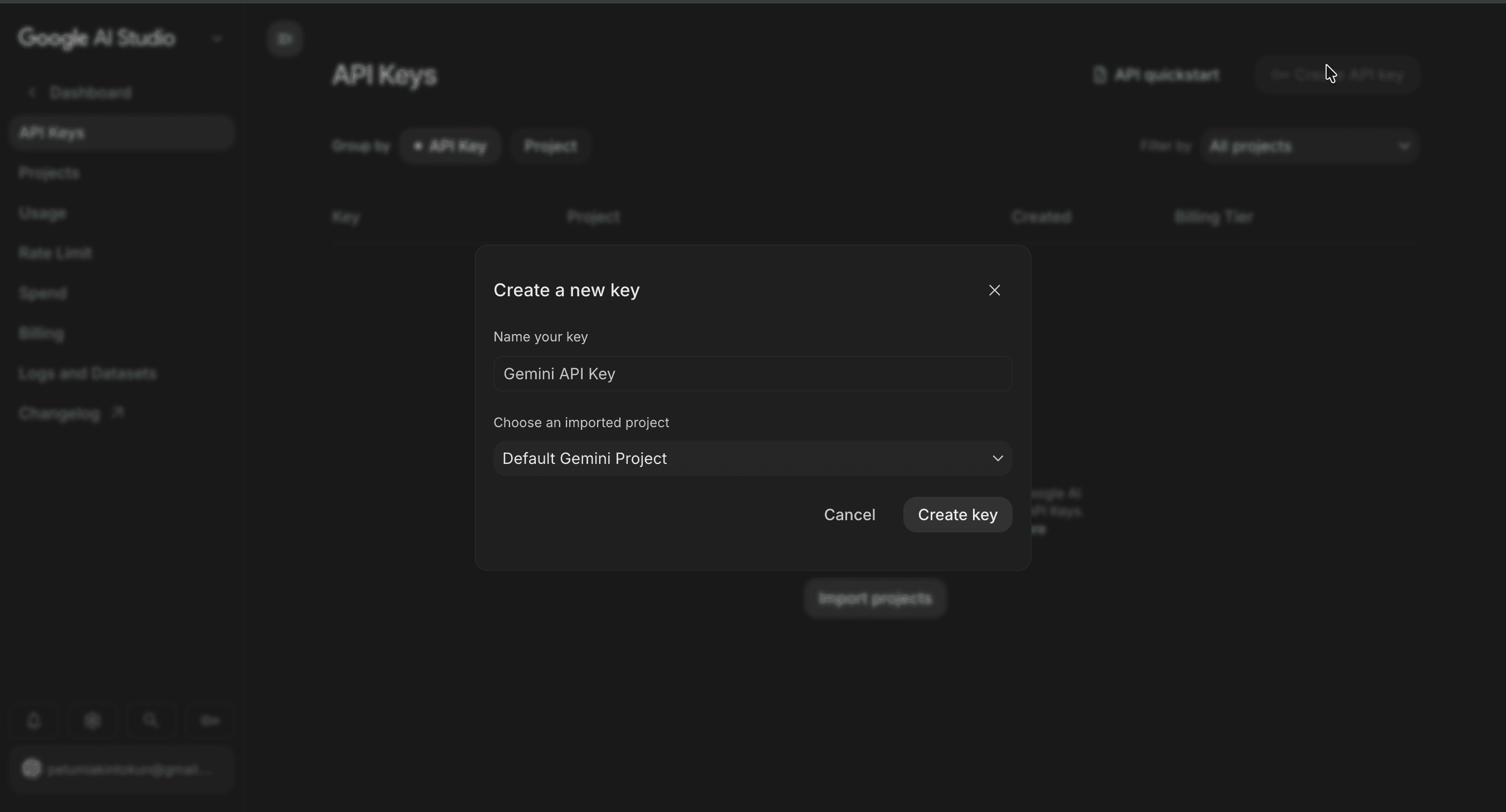
Task: Click the account avatar circle
Action: coord(32,769)
